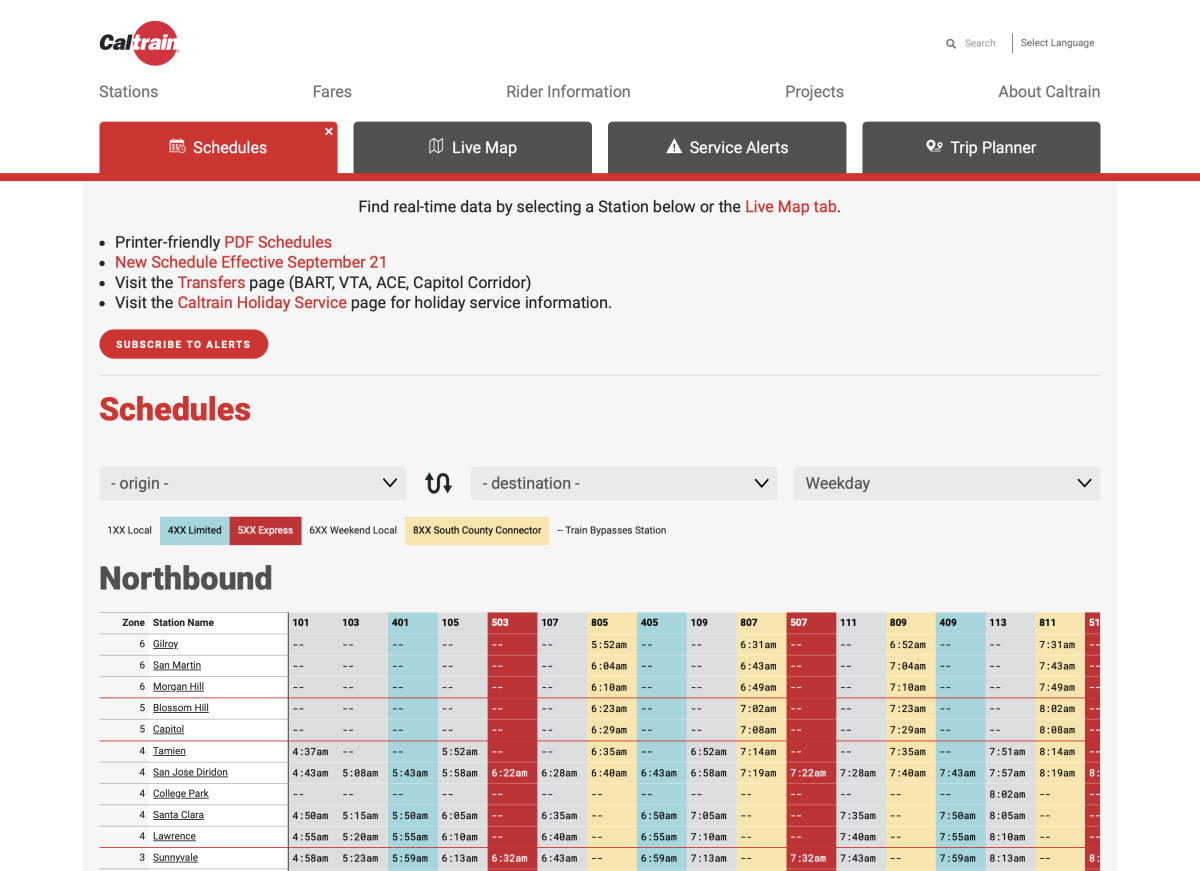Close the Schedules tab with the x icon
Screen dimensions: 1200x871
tap(328, 130)
